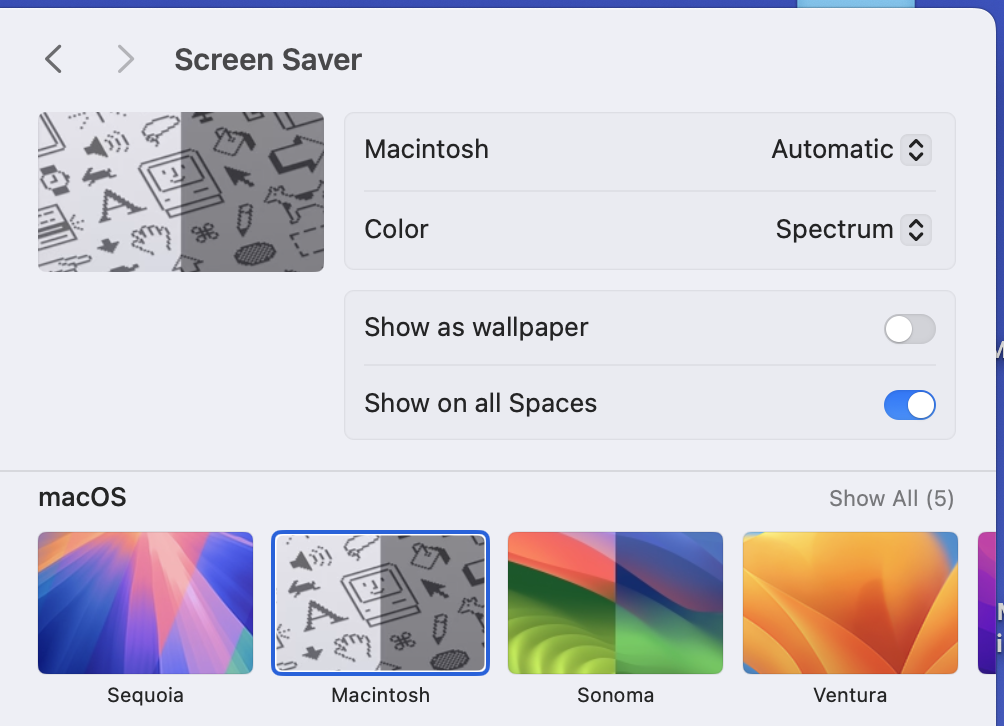The image size is (1004, 726).
Task: Click the Show All (5) link
Action: coord(891,498)
